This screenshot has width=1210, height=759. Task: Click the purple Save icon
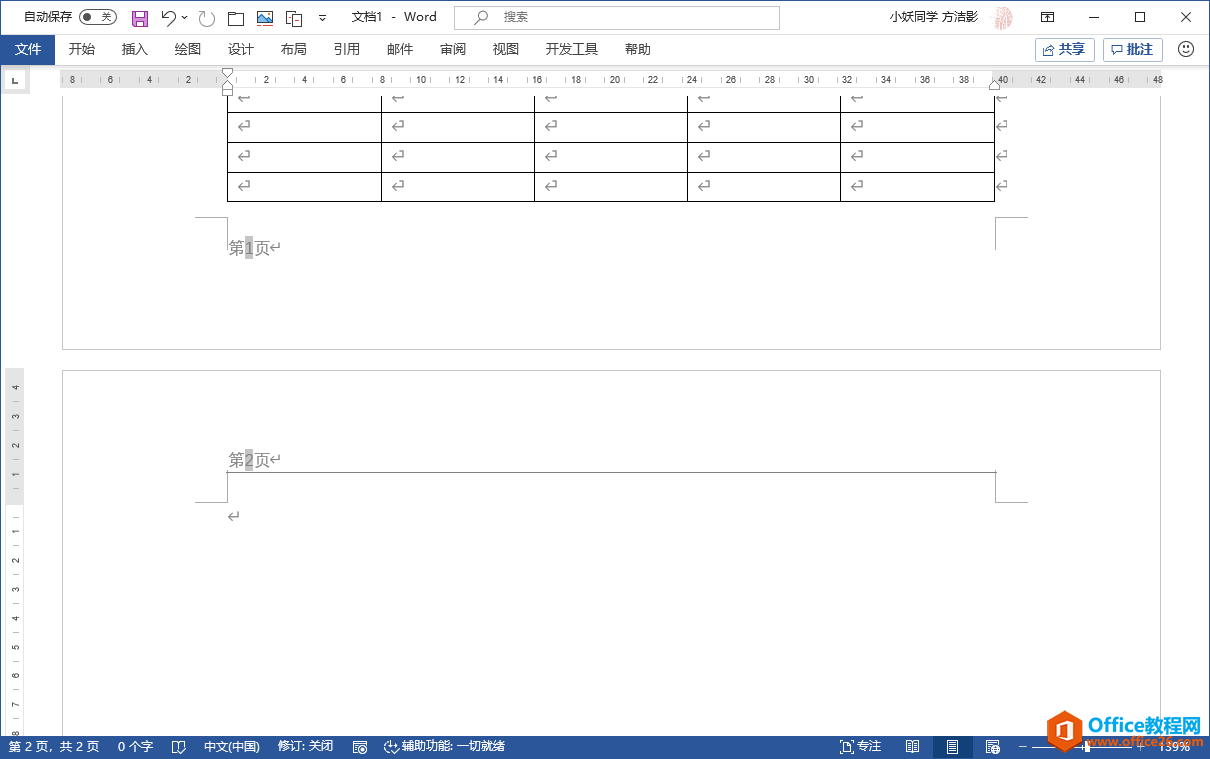(x=140, y=18)
